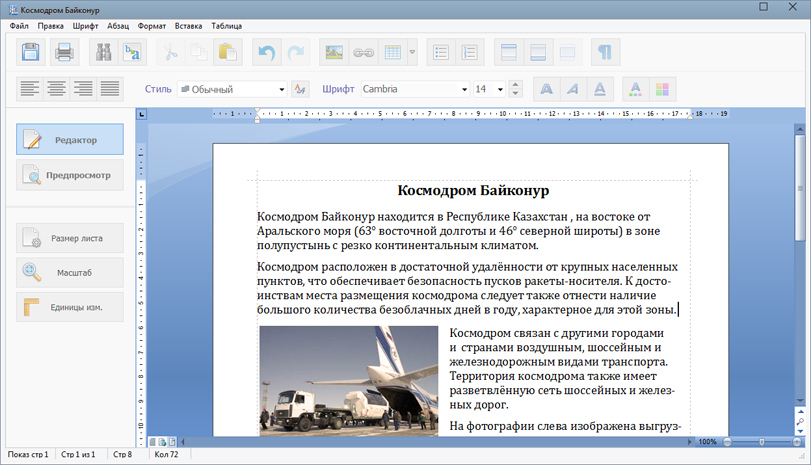The width and height of the screenshot is (811, 465).
Task: Open the page header editing icon
Action: pyautogui.click(x=509, y=52)
